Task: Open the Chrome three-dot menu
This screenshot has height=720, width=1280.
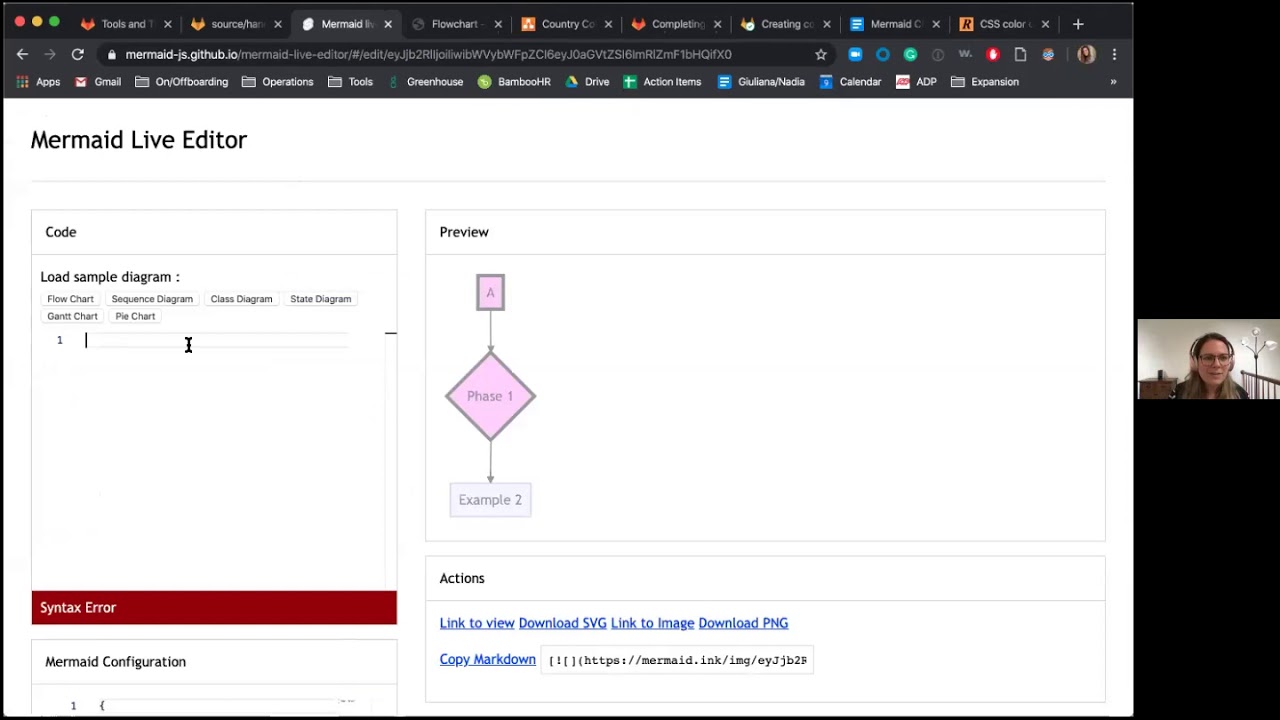Action: click(x=1114, y=54)
